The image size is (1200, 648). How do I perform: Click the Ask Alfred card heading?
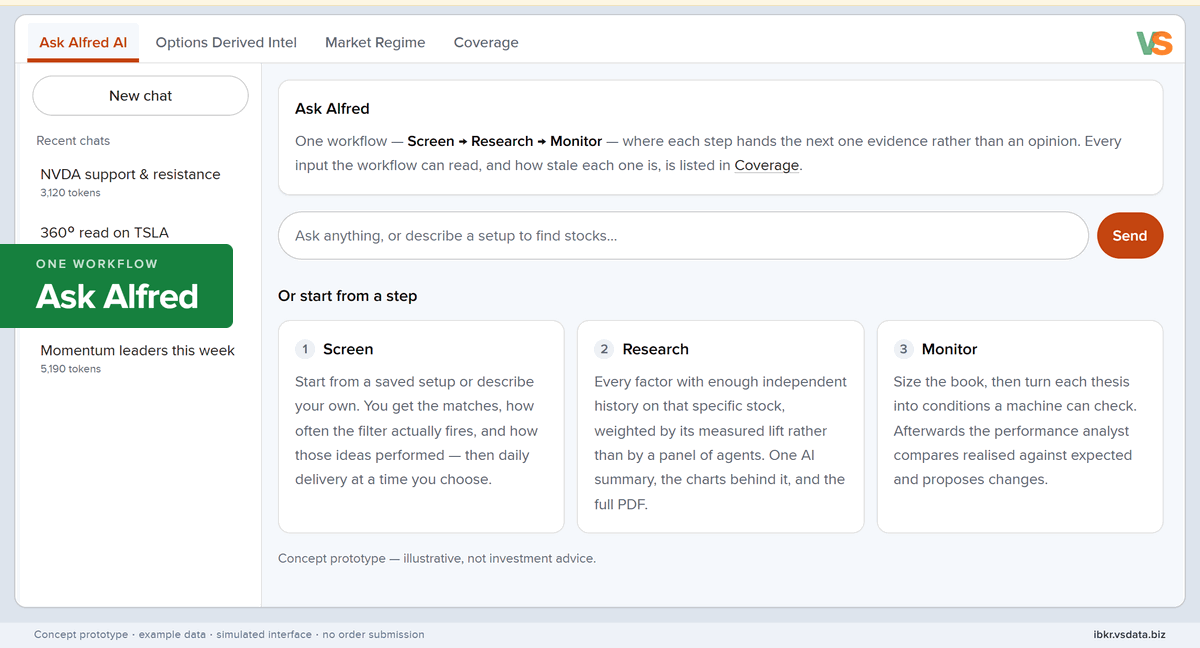click(332, 108)
